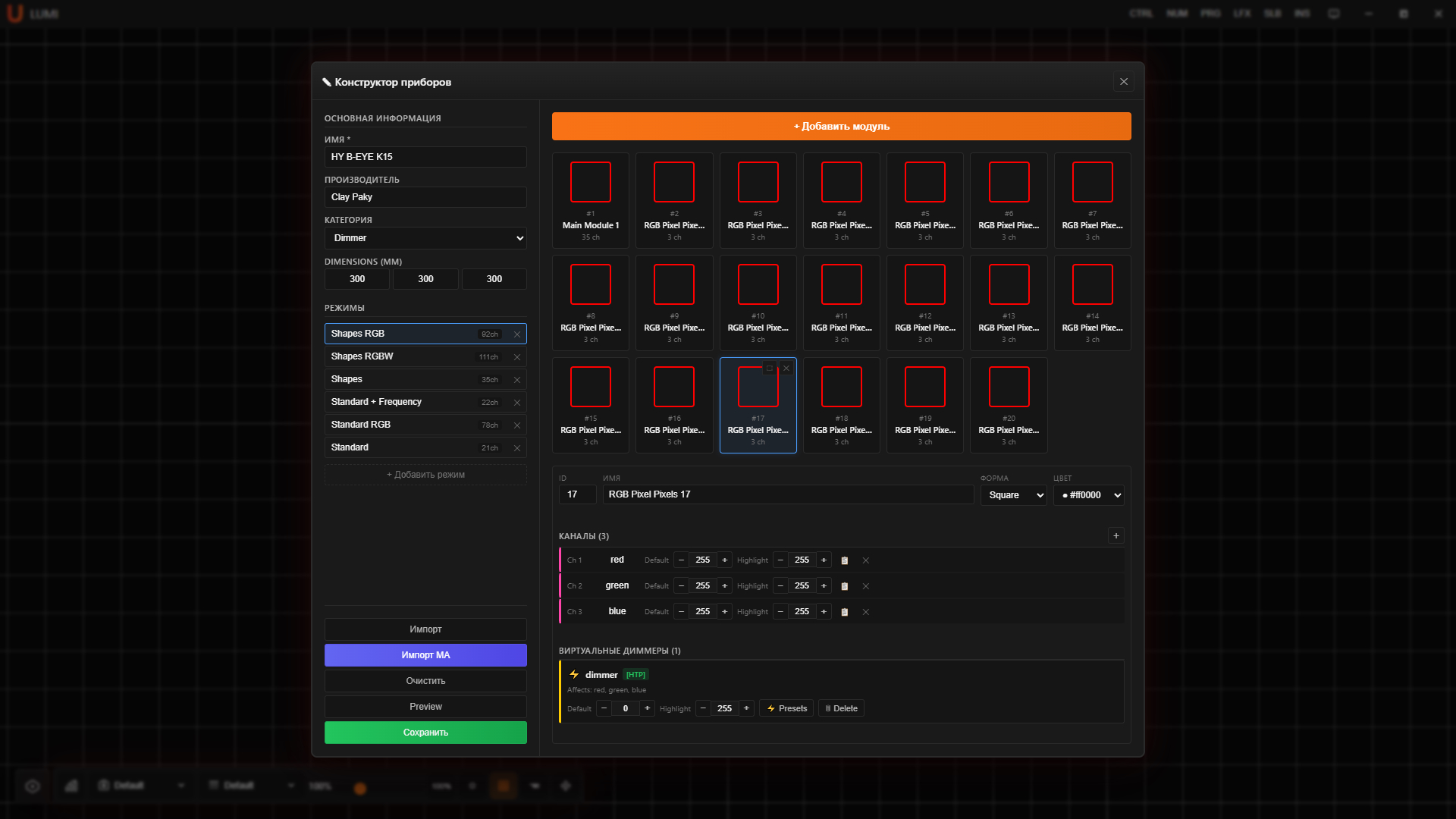Screen dimensions: 1456x819
Task: Remove the red channel with X icon
Action: 865,560
